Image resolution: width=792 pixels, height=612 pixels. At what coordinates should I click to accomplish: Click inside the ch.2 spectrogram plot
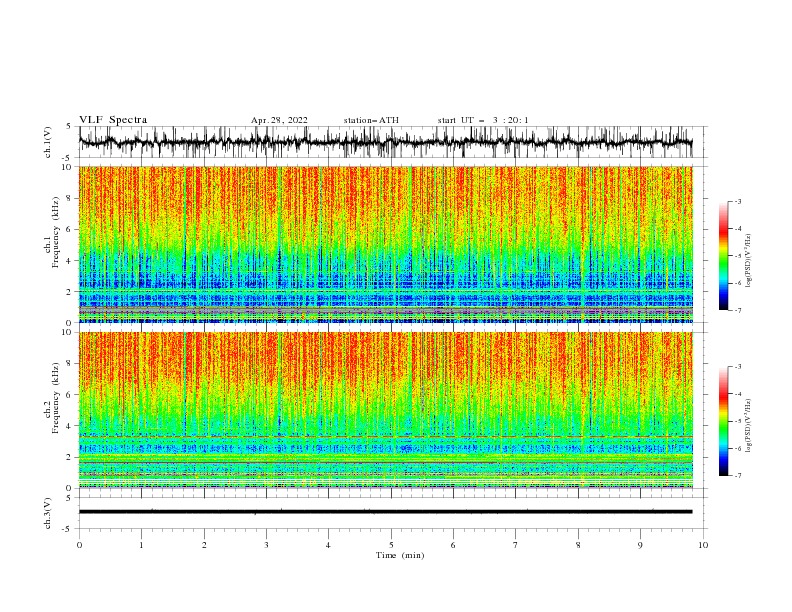coord(385,410)
